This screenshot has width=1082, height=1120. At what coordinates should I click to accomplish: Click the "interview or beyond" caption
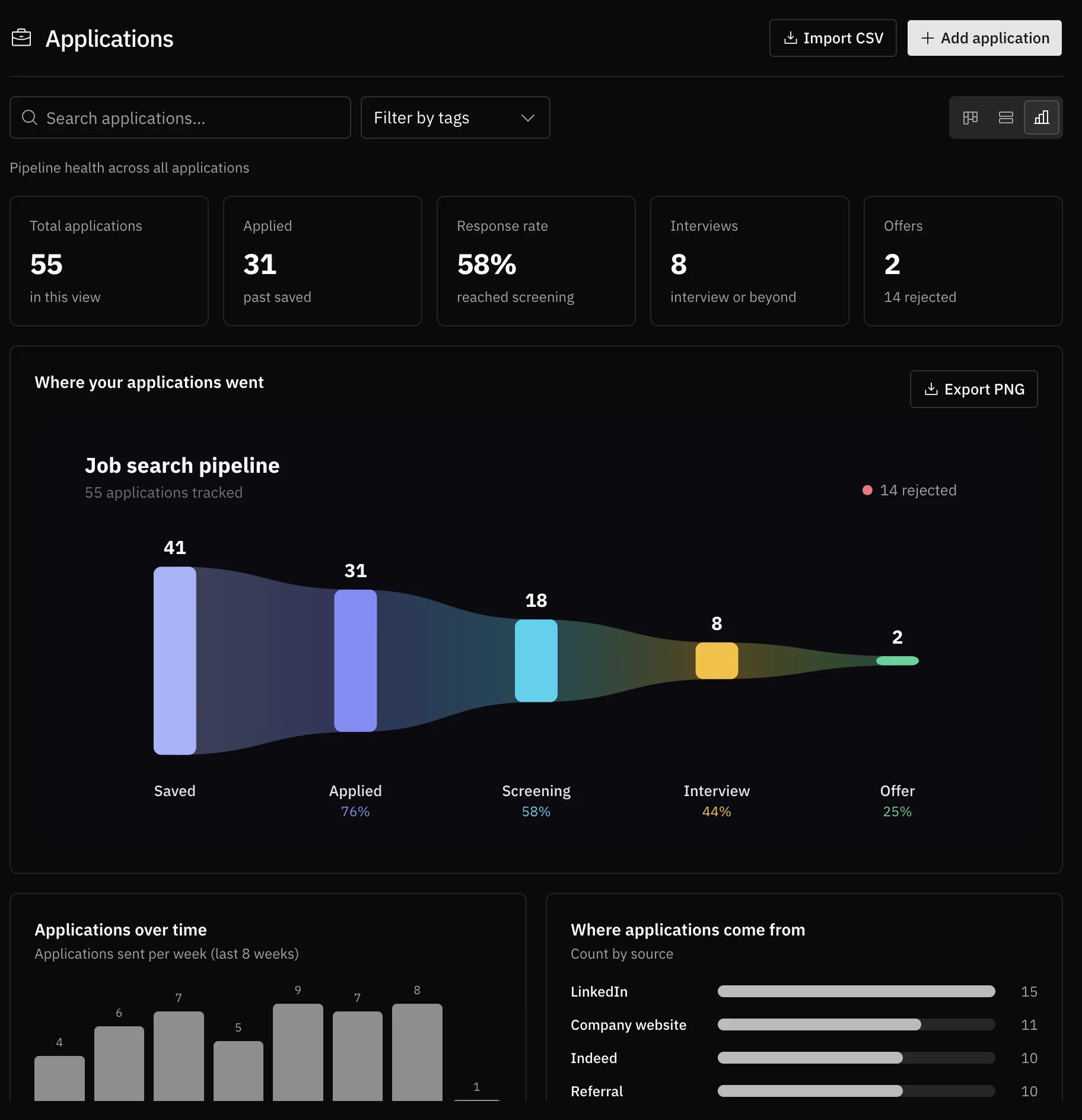[x=733, y=297]
